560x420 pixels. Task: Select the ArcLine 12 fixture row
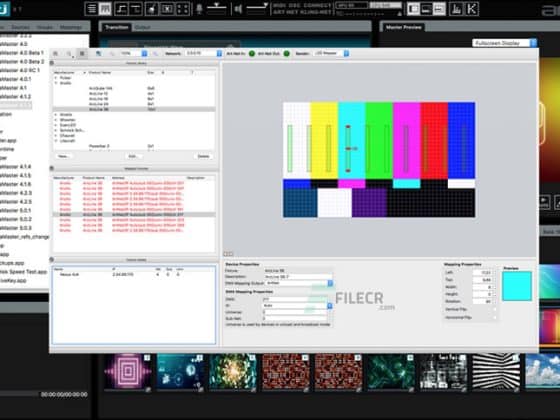tap(134, 94)
